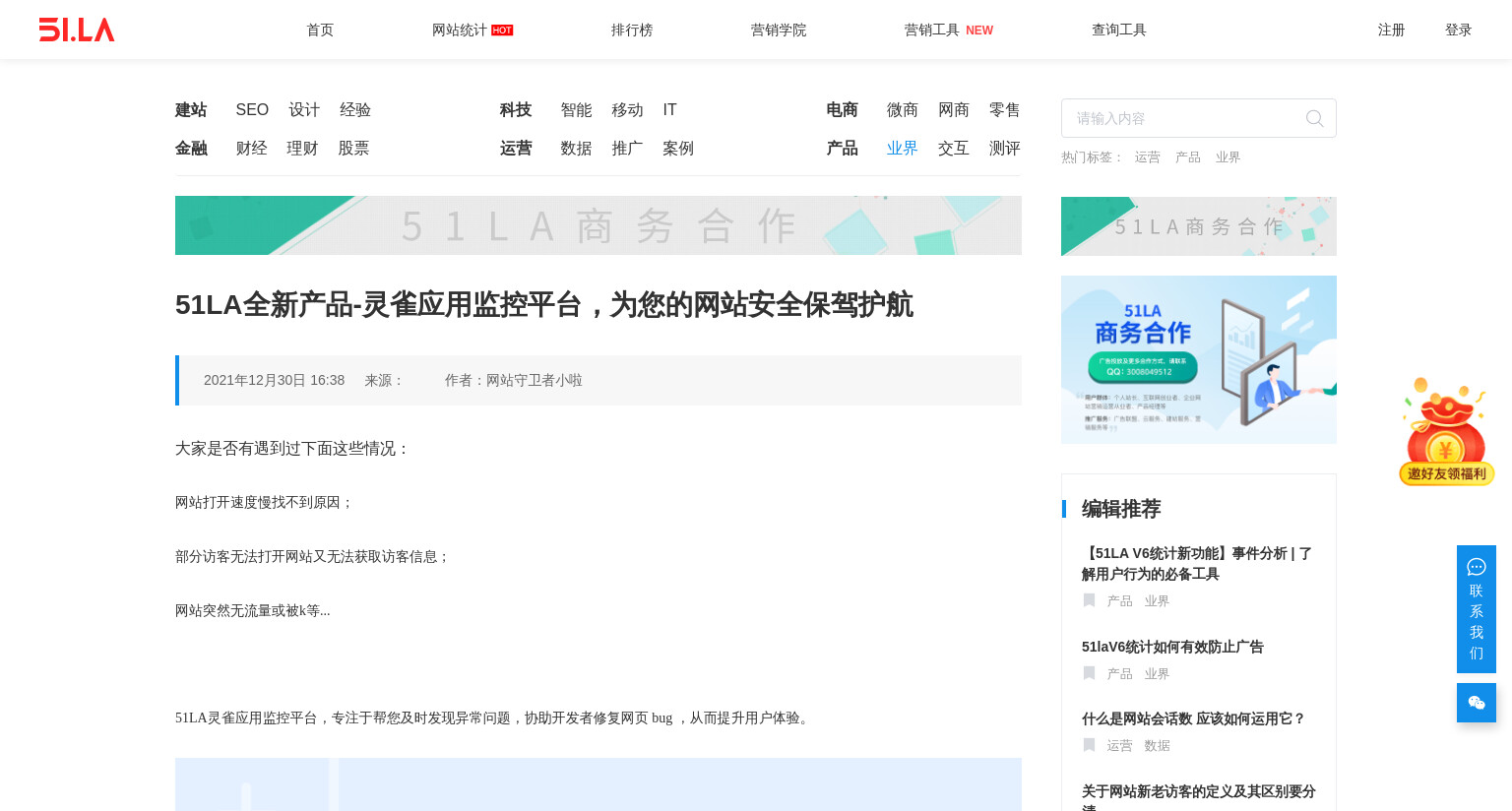This screenshot has width=1512, height=811.
Task: Click the 51.LA logo
Action: point(77,30)
